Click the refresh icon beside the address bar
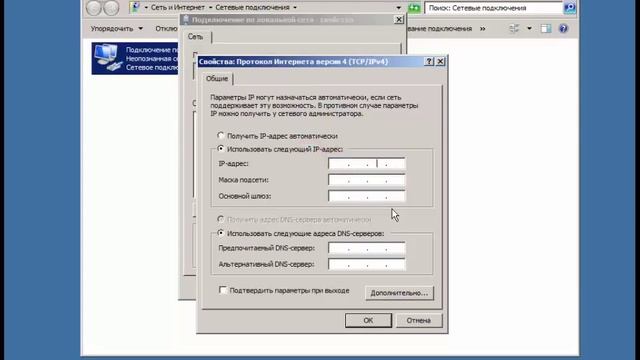Viewport: 640px width, 360px height. click(414, 8)
